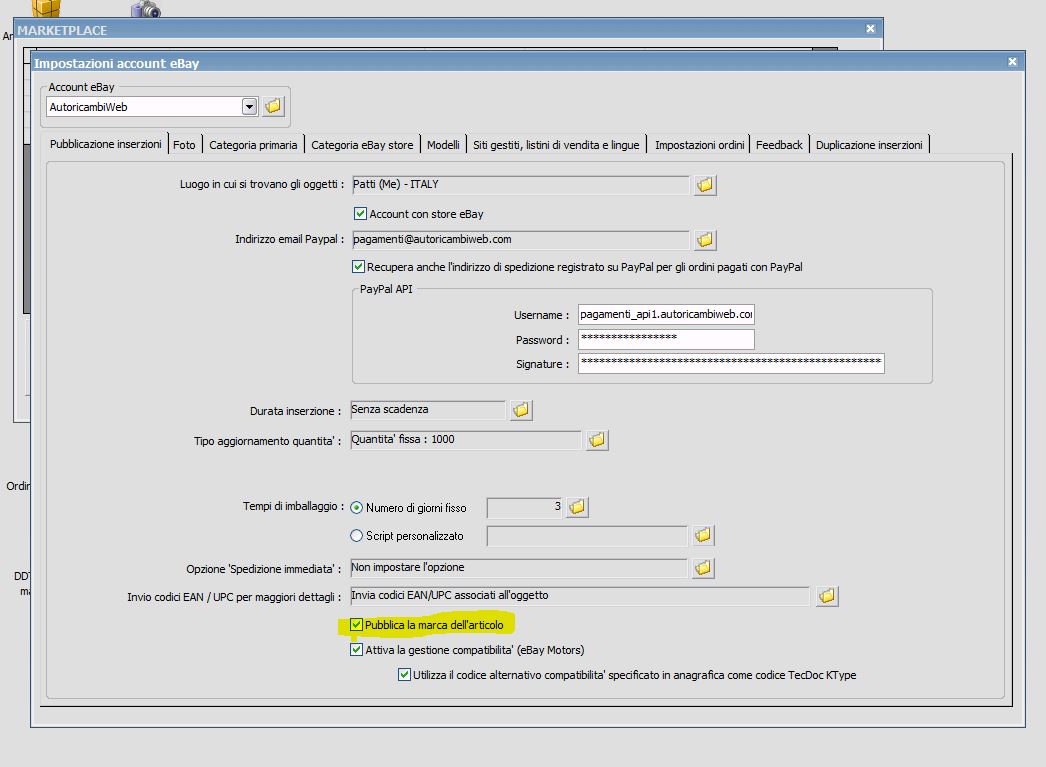1046x767 pixels.
Task: Click folder icon next to Indirizzo email Paypal
Action: (705, 239)
